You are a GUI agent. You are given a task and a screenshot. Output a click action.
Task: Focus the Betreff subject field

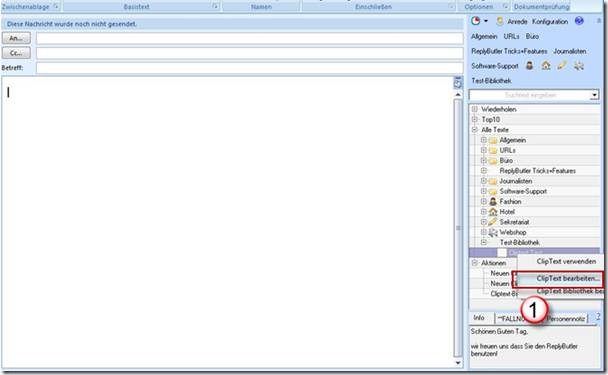tap(250, 68)
